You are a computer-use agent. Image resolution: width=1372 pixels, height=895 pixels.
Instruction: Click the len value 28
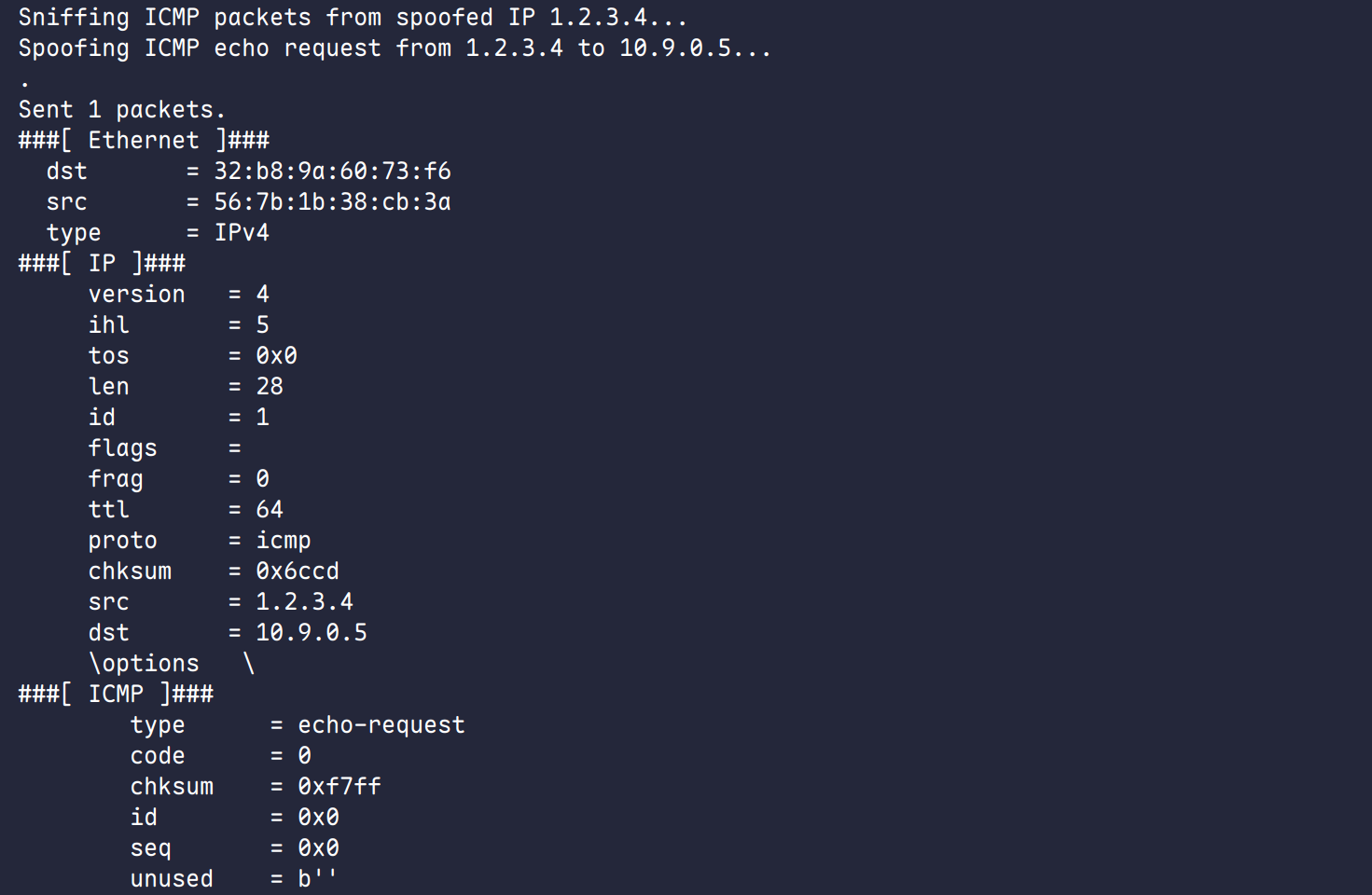pyautogui.click(x=270, y=387)
